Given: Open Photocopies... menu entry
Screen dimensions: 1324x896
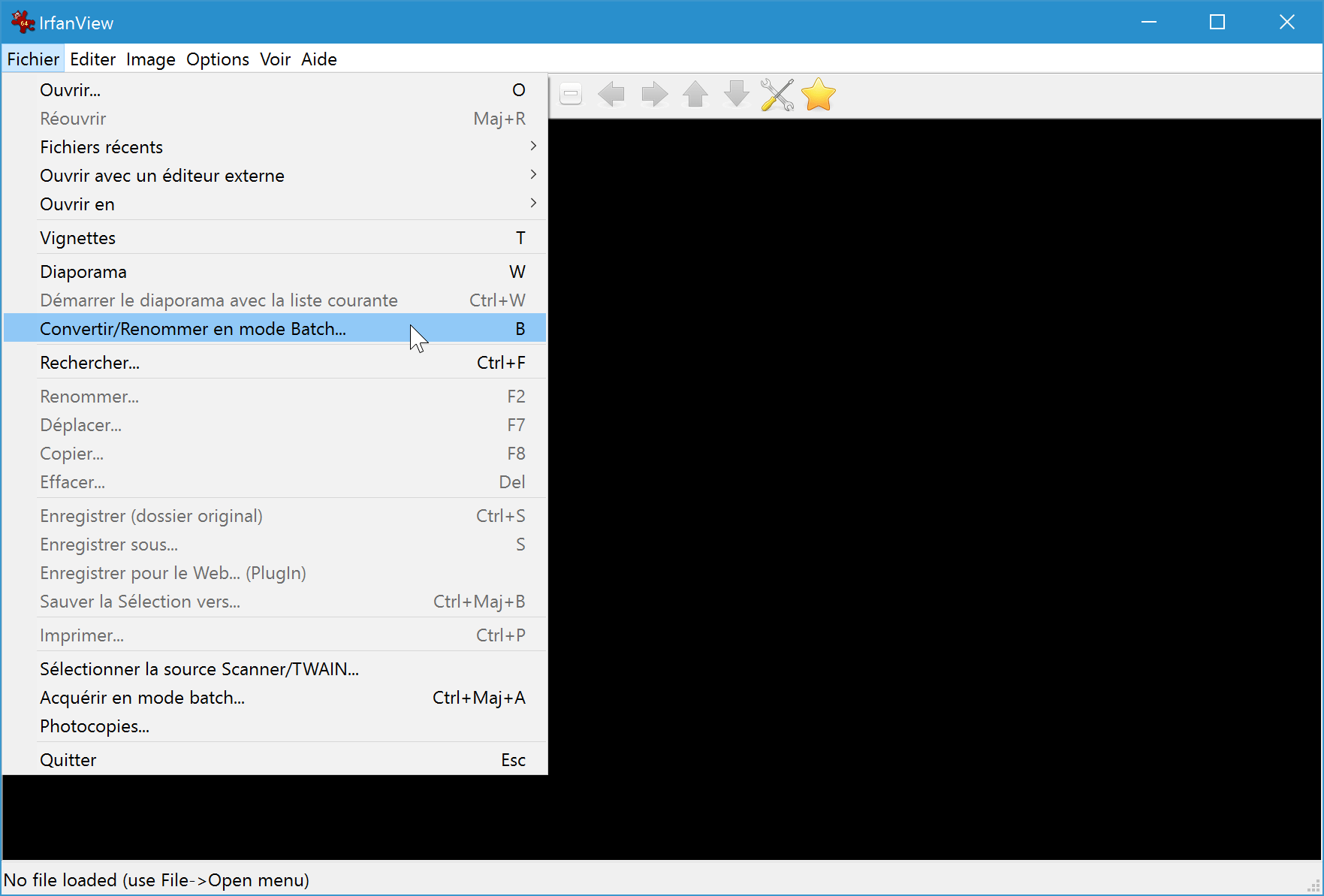Looking at the screenshot, I should pos(275,726).
